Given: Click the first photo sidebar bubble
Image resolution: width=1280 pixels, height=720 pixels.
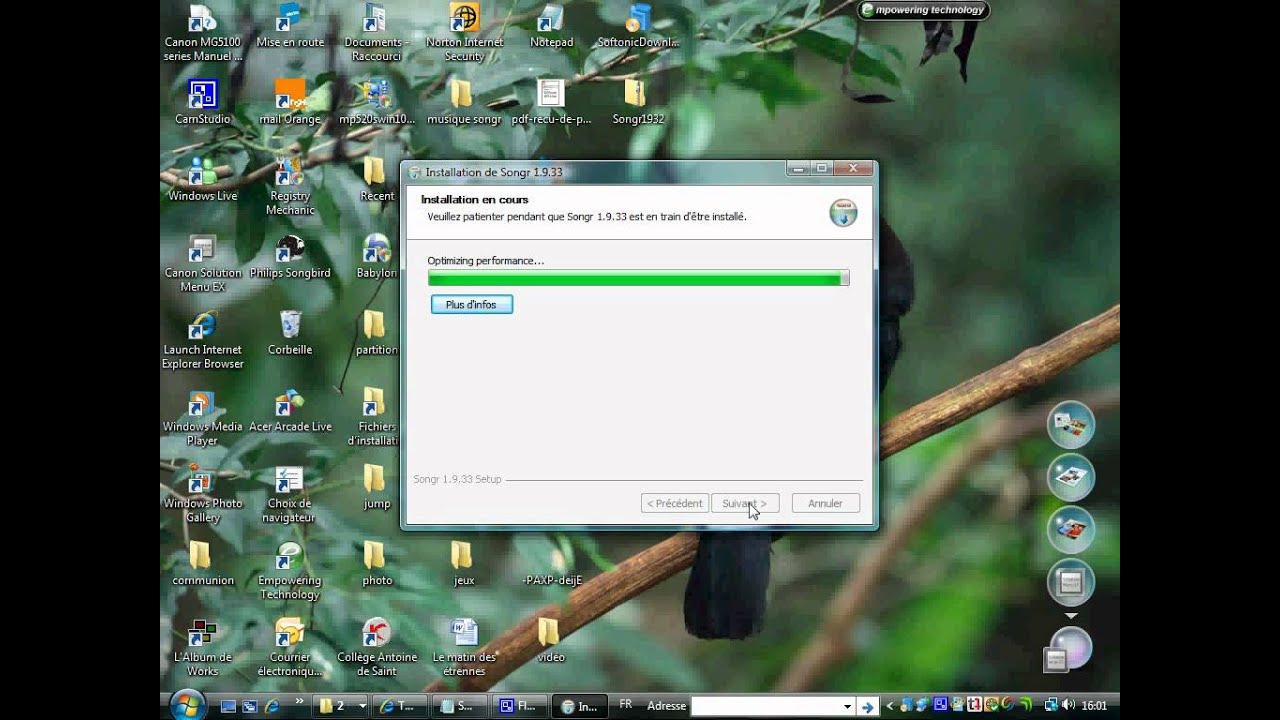Looking at the screenshot, I should pos(1070,425).
